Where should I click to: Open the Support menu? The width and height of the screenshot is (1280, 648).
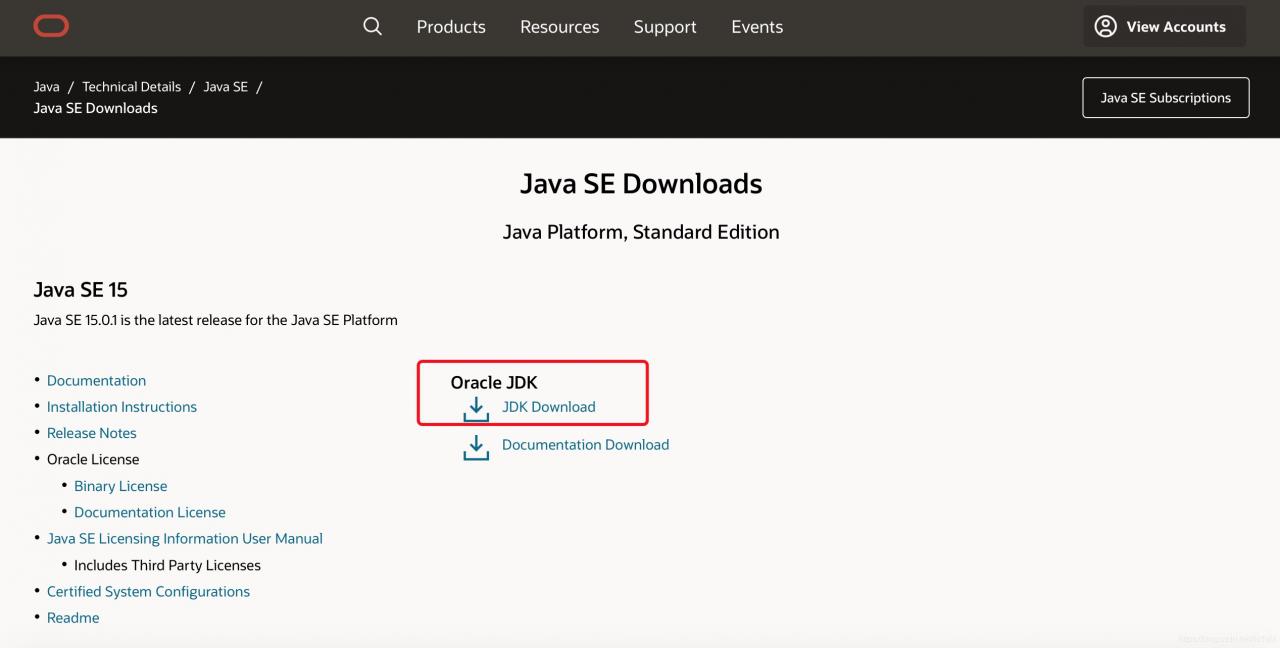(x=665, y=27)
